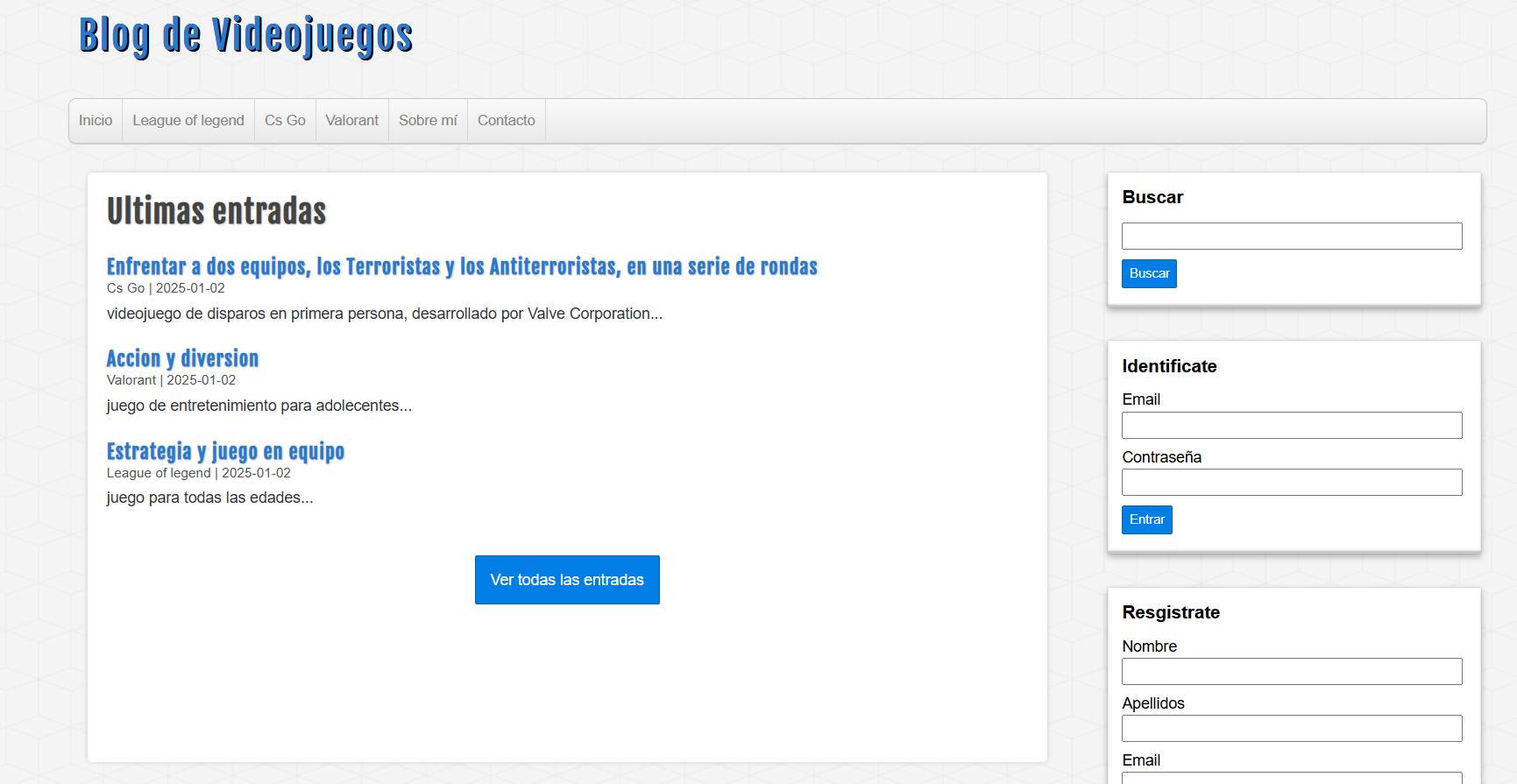Read the Estrategia y juego en equipo post
This screenshot has height=784, width=1517.
(x=225, y=451)
